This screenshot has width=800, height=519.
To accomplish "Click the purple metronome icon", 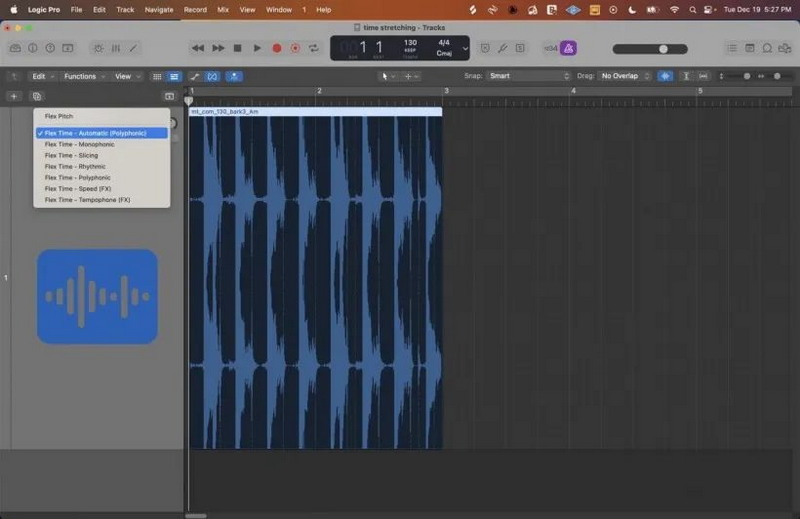I will 567,48.
